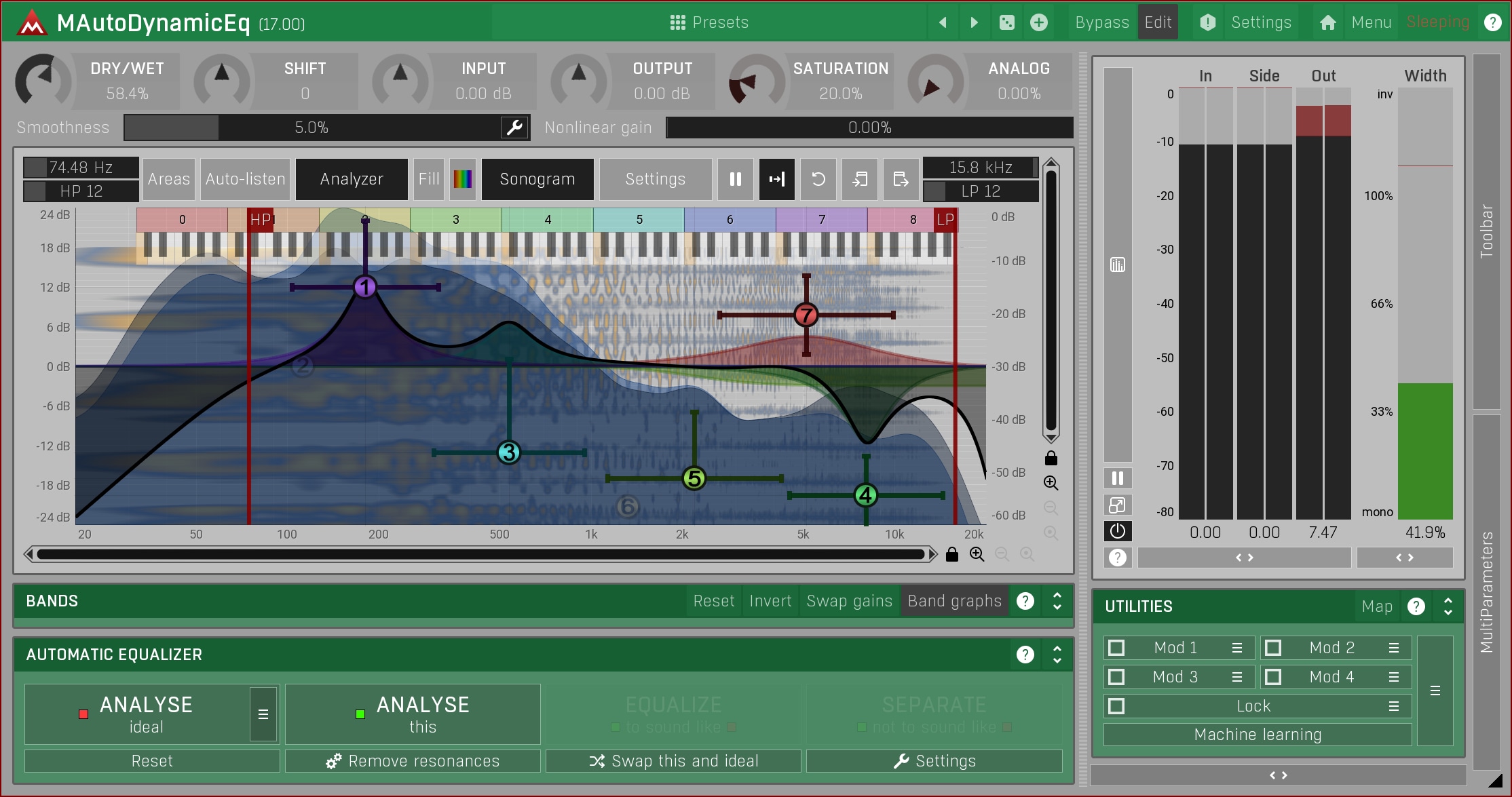Click the horizontal zoom-in magnifier

point(977,554)
